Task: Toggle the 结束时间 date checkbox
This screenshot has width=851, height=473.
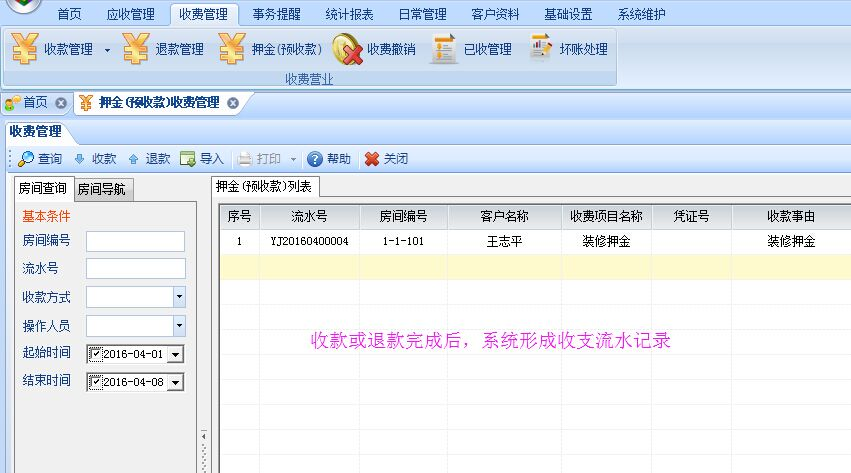Action: pos(96,382)
